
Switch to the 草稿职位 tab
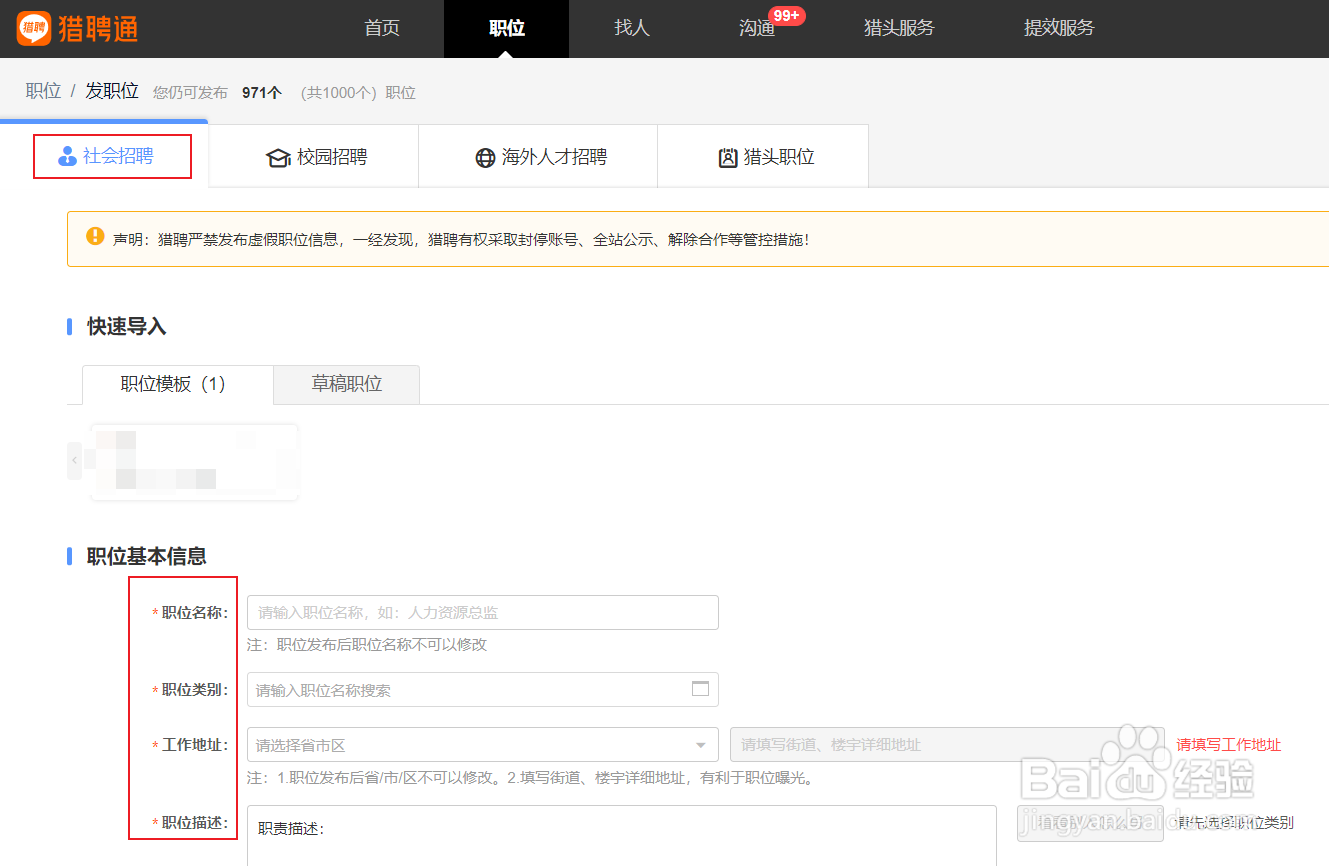[x=347, y=384]
